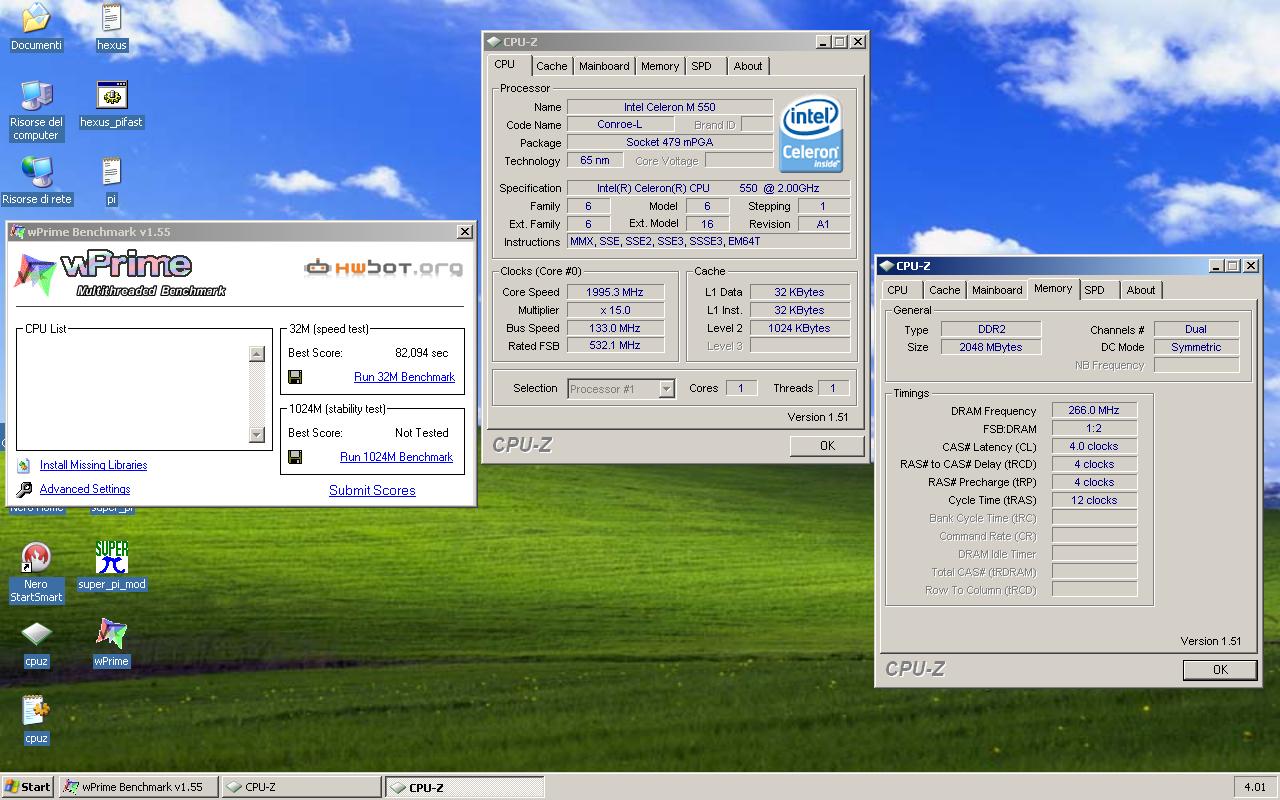Switch to Cache tab in CPU-Z CPU window
This screenshot has width=1280, height=800.
[551, 66]
